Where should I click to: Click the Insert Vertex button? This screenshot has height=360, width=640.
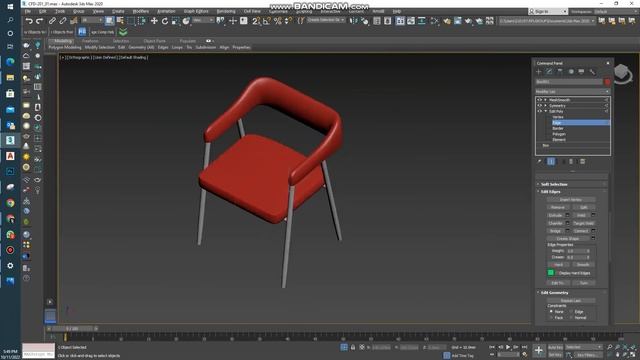pyautogui.click(x=571, y=200)
